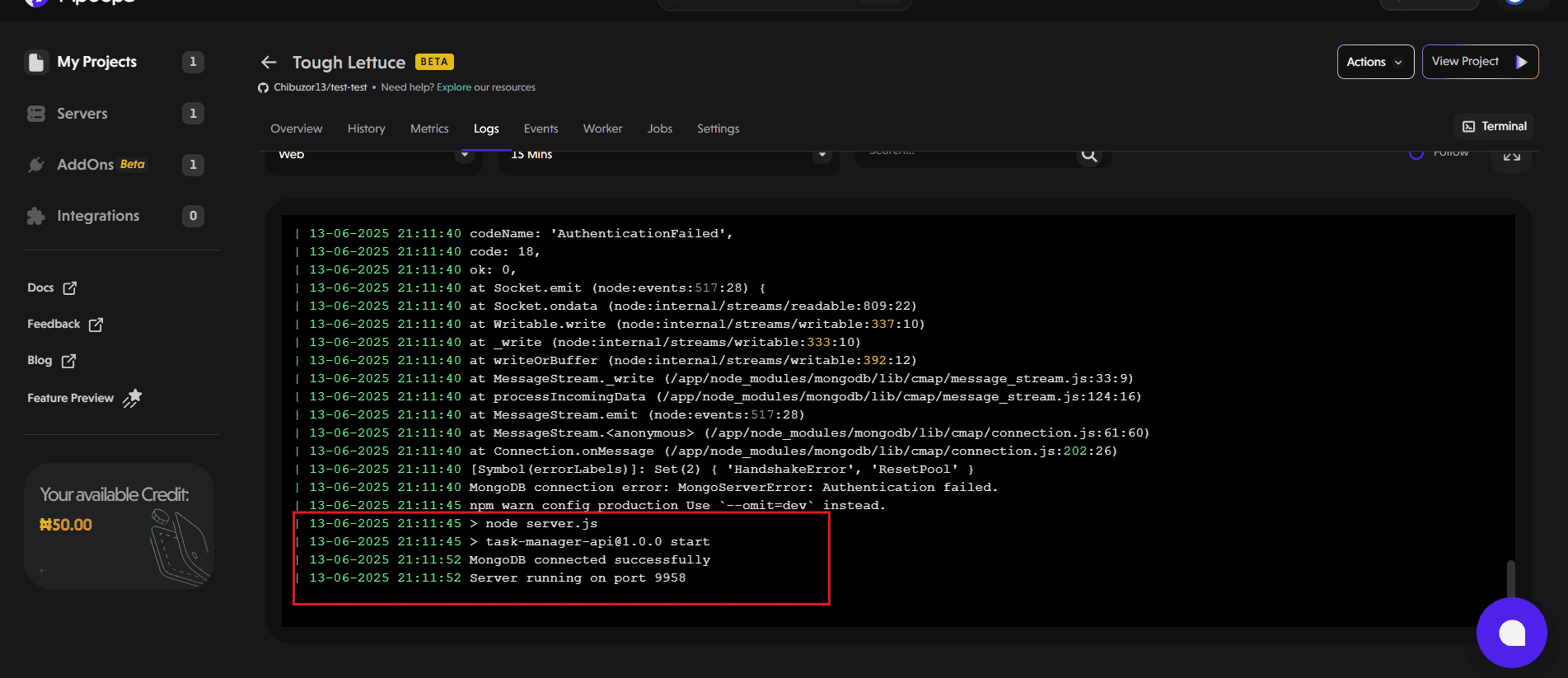1568x678 pixels.
Task: Click the Integrations puzzle icon
Action: [x=36, y=216]
